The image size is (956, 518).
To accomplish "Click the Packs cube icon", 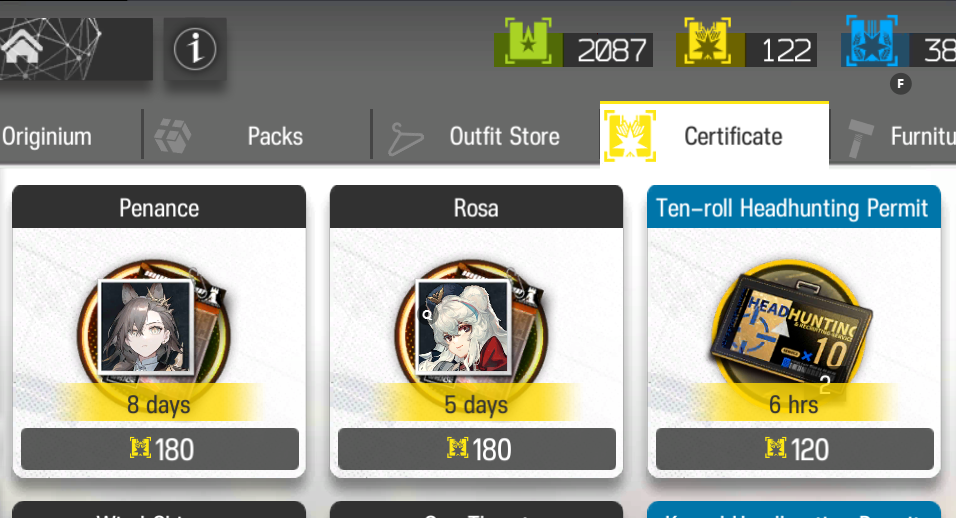I will 173,135.
